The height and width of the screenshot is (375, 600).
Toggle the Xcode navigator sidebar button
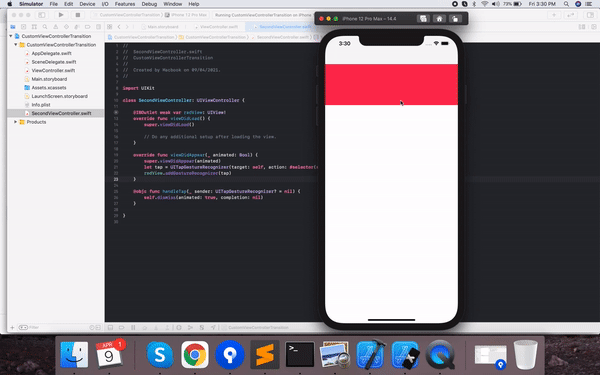coord(42,15)
